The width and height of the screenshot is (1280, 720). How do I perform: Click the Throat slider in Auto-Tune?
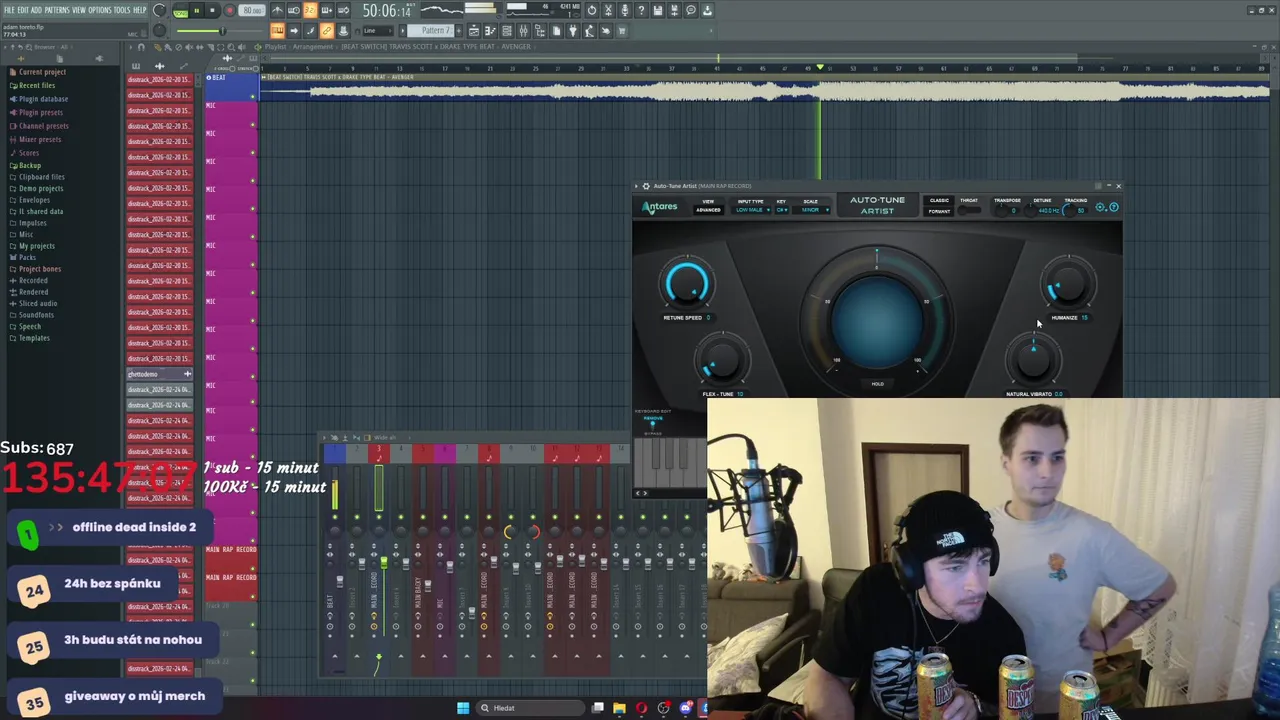[970, 210]
